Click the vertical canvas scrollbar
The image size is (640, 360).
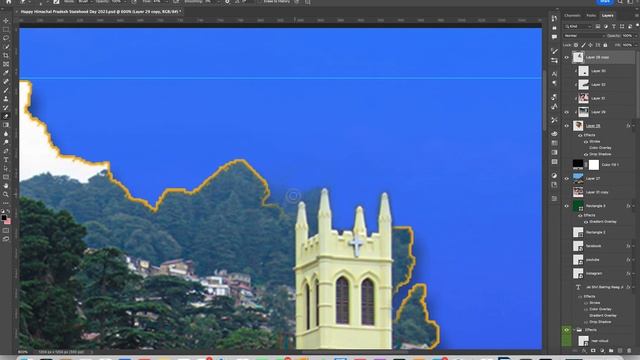tap(544, 100)
